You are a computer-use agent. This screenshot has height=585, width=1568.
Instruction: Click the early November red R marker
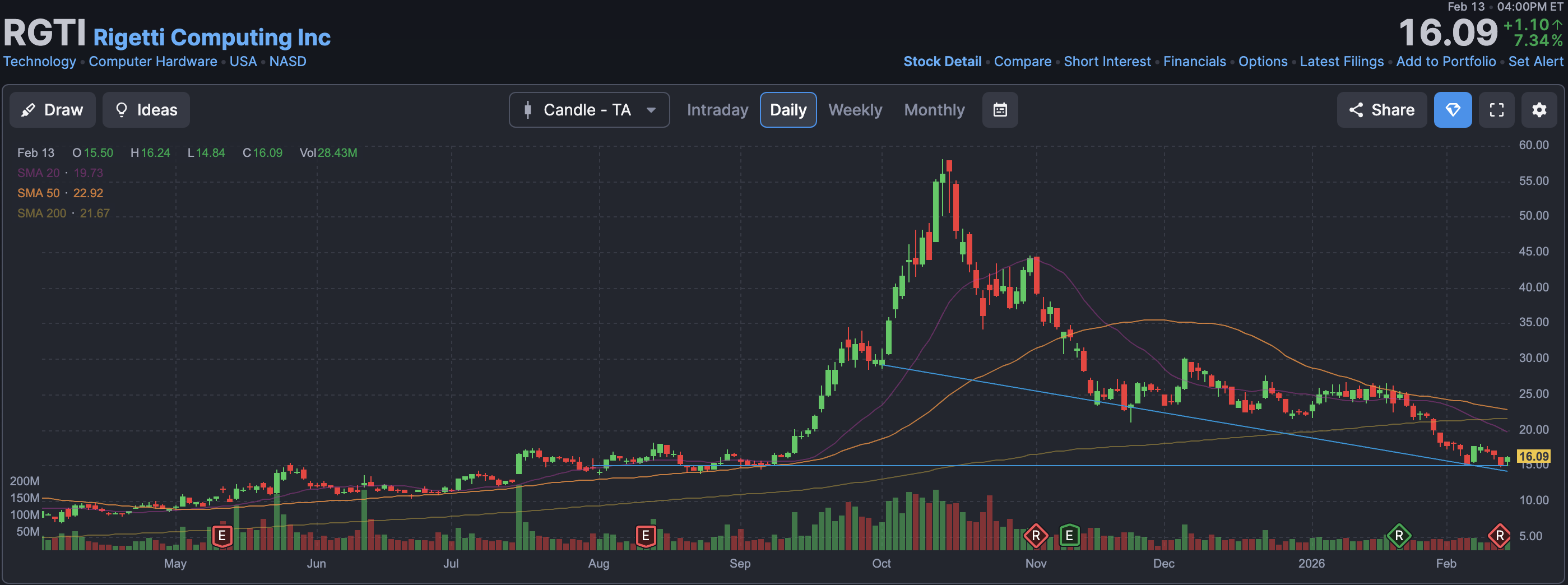[1036, 536]
